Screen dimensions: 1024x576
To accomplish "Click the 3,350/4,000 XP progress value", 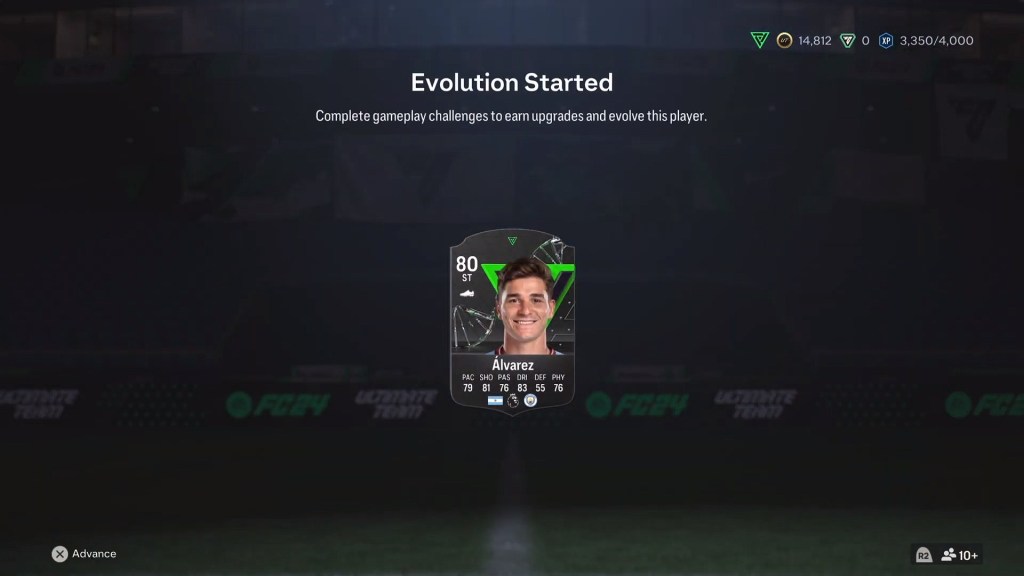I will coord(936,40).
